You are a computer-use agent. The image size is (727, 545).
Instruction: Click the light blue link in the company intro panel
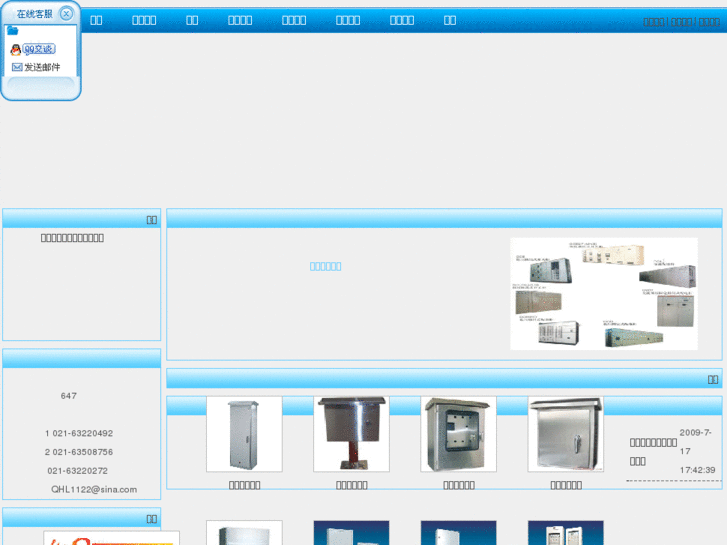(x=325, y=266)
